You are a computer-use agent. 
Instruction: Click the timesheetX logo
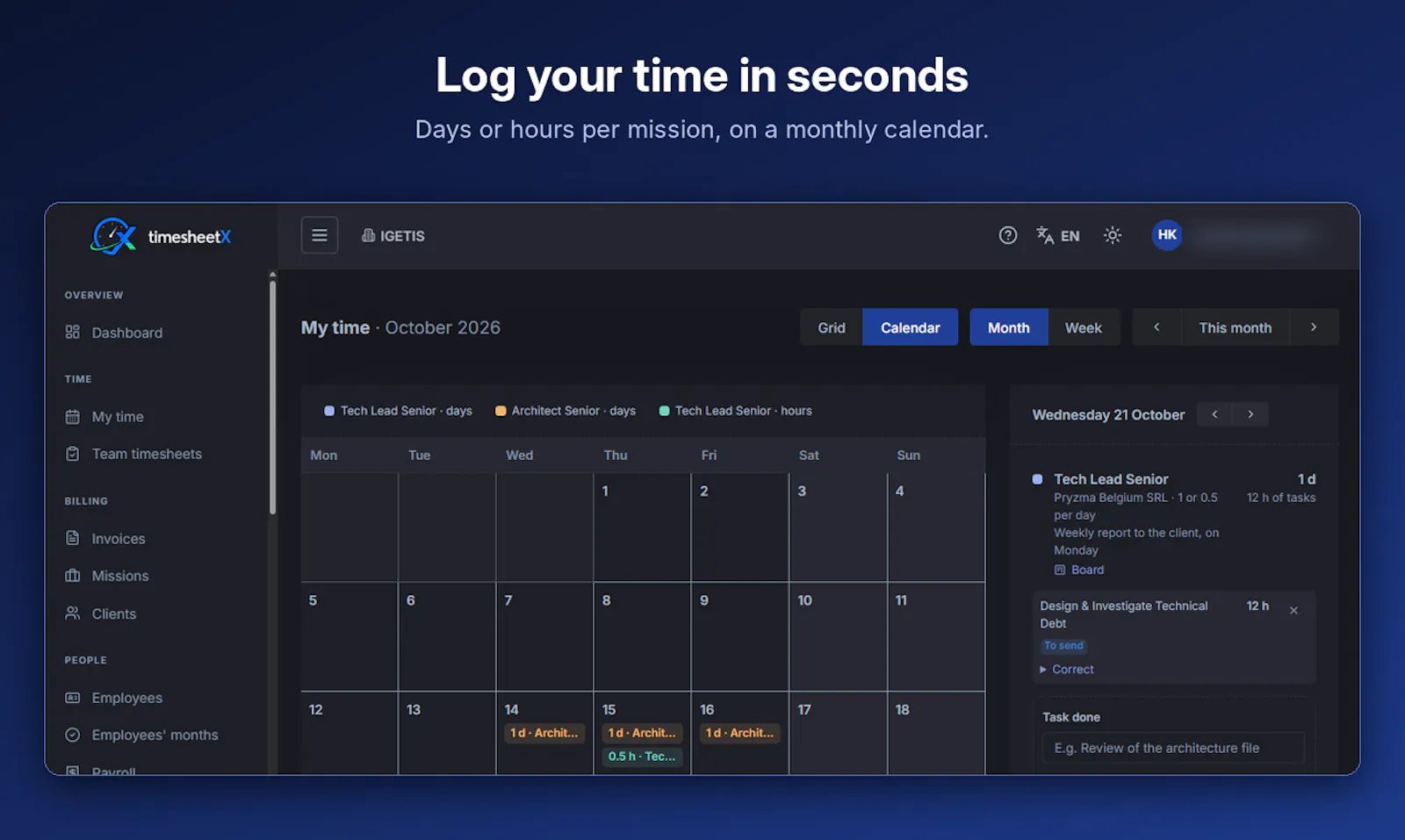pyautogui.click(x=161, y=236)
